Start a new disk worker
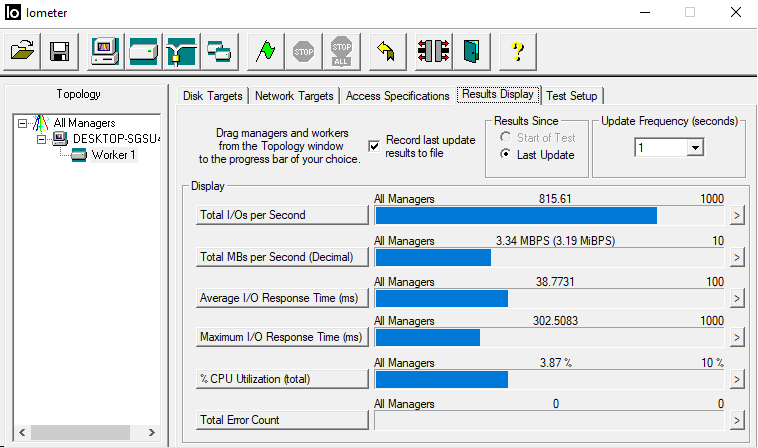The image size is (758, 448). click(143, 51)
